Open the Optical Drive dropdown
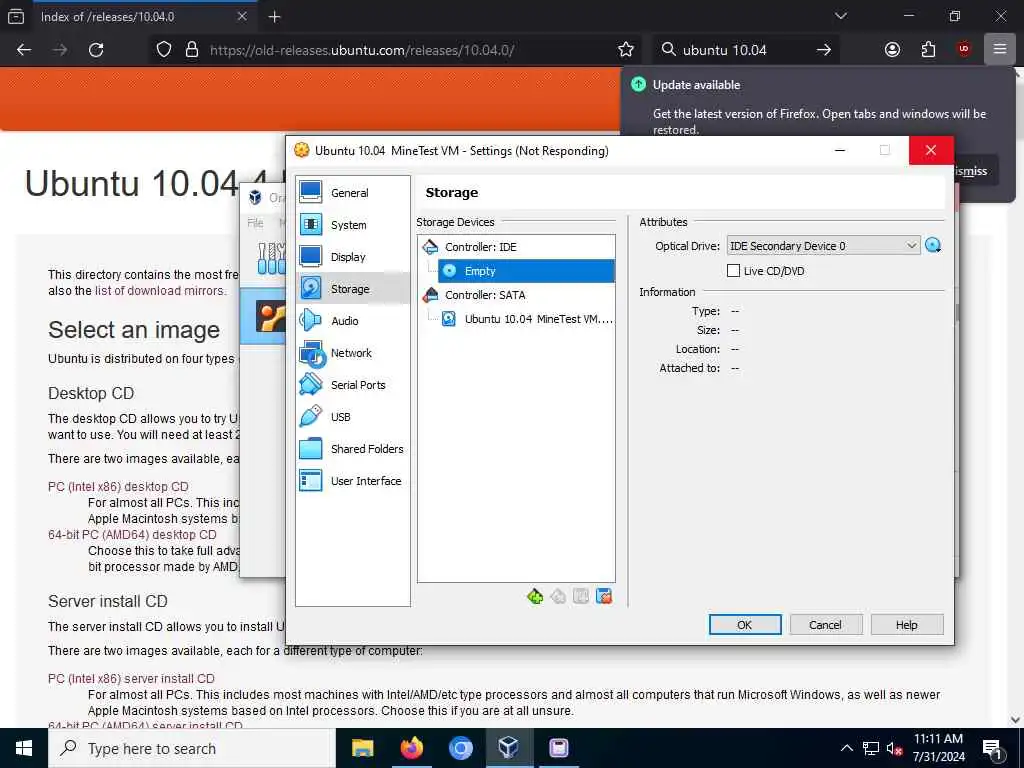Viewport: 1024px width, 768px height. click(x=824, y=246)
